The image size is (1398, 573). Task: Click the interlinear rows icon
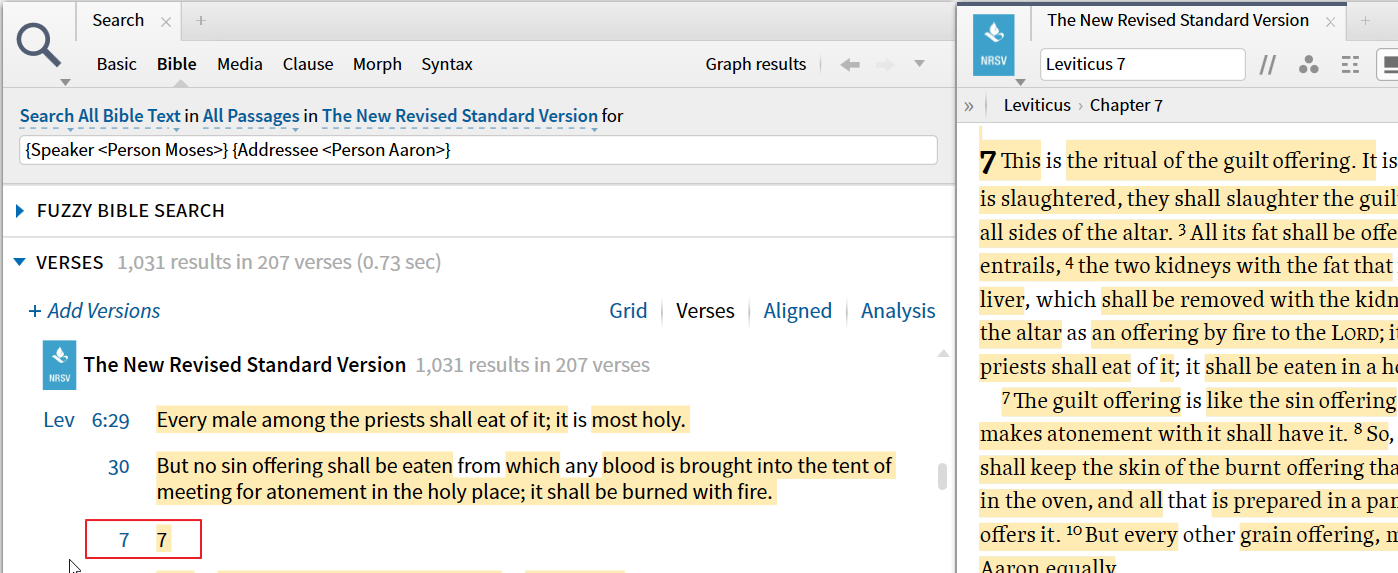pyautogui.click(x=1350, y=65)
